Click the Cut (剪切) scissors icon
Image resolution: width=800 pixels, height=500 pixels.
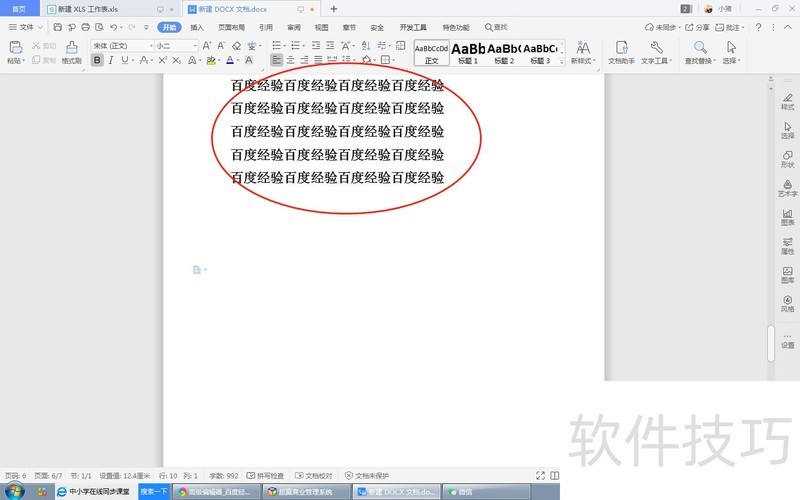pyautogui.click(x=36, y=46)
